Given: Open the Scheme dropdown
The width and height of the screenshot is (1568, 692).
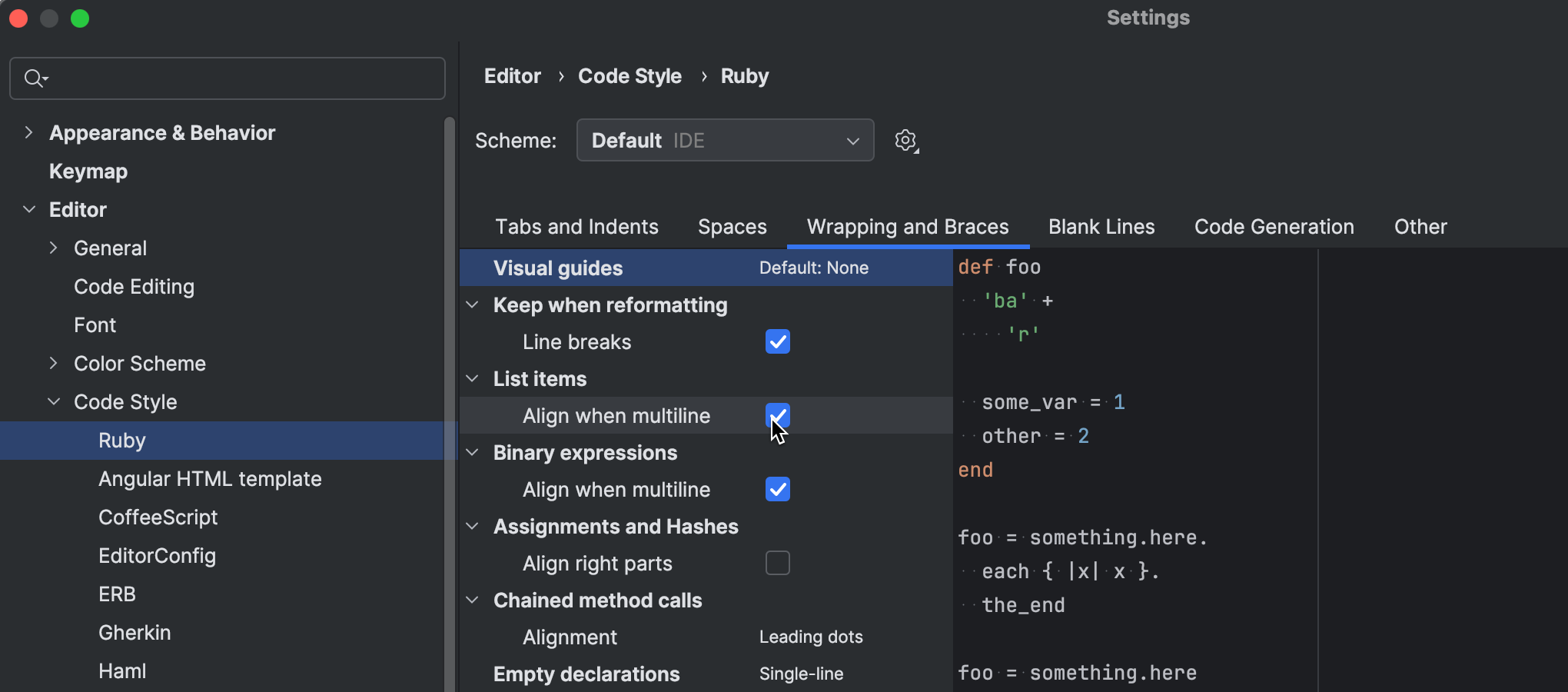Looking at the screenshot, I should point(724,141).
